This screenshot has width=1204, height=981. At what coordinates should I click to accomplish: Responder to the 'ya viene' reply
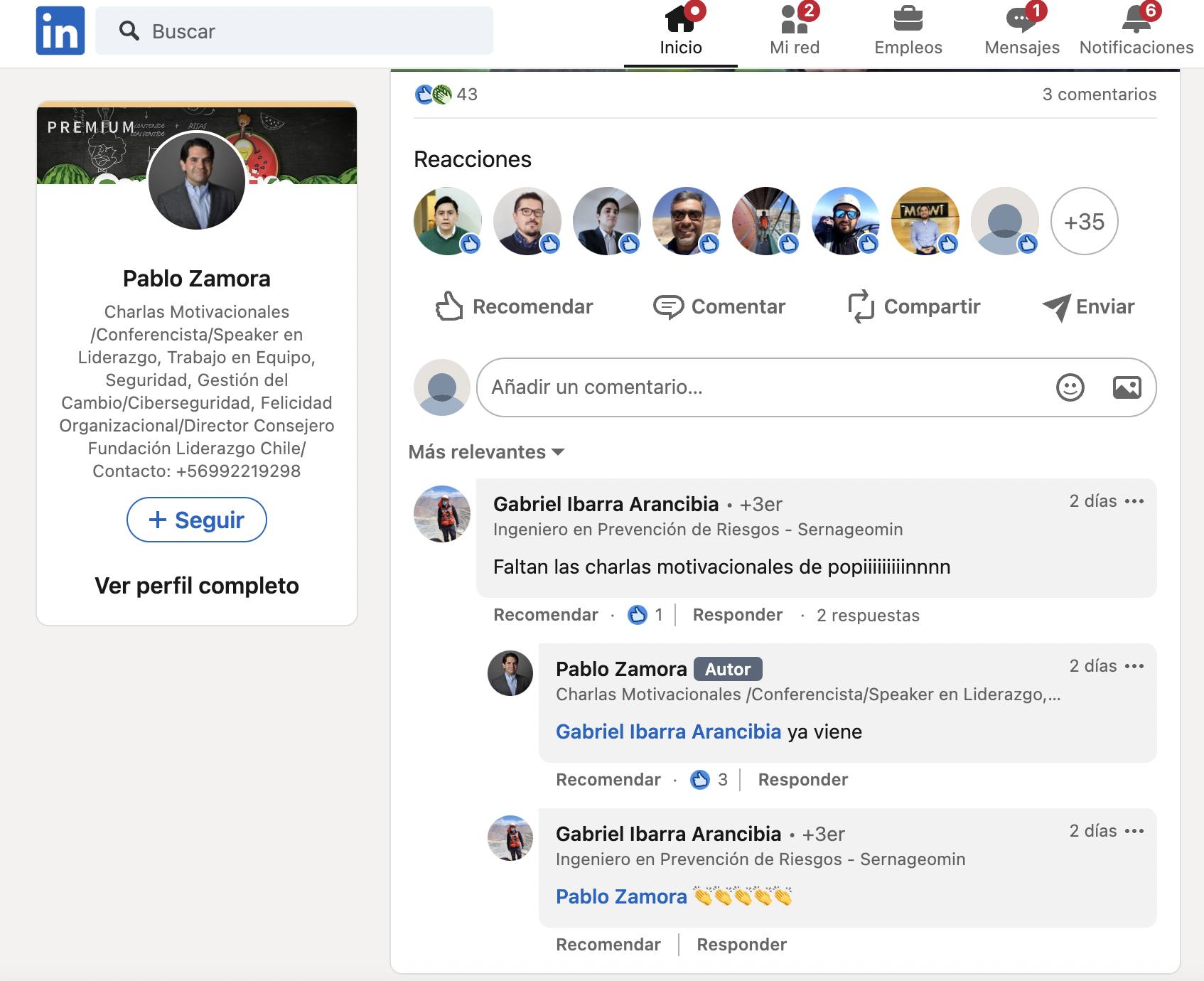(803, 780)
